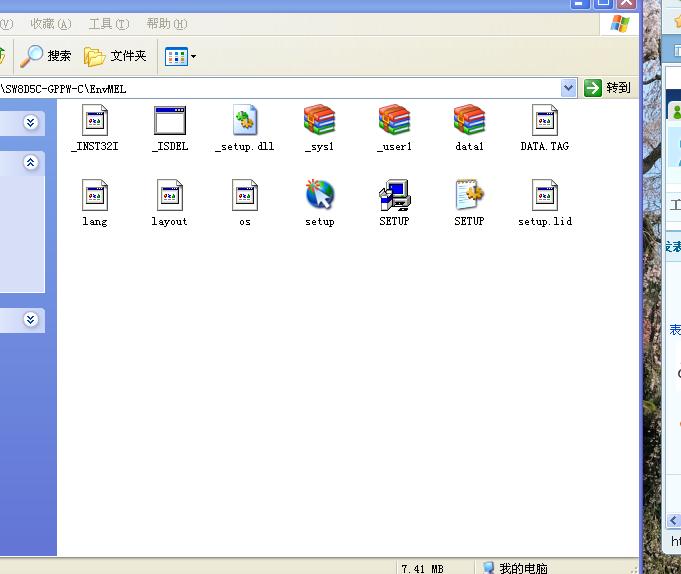The width and height of the screenshot is (681, 574).
Task: Collapse the top task pane section
Action: (31, 162)
